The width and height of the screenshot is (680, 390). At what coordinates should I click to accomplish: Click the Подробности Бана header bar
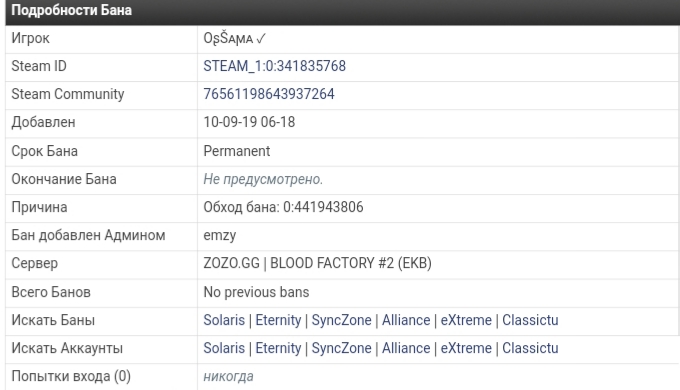[x=343, y=12]
